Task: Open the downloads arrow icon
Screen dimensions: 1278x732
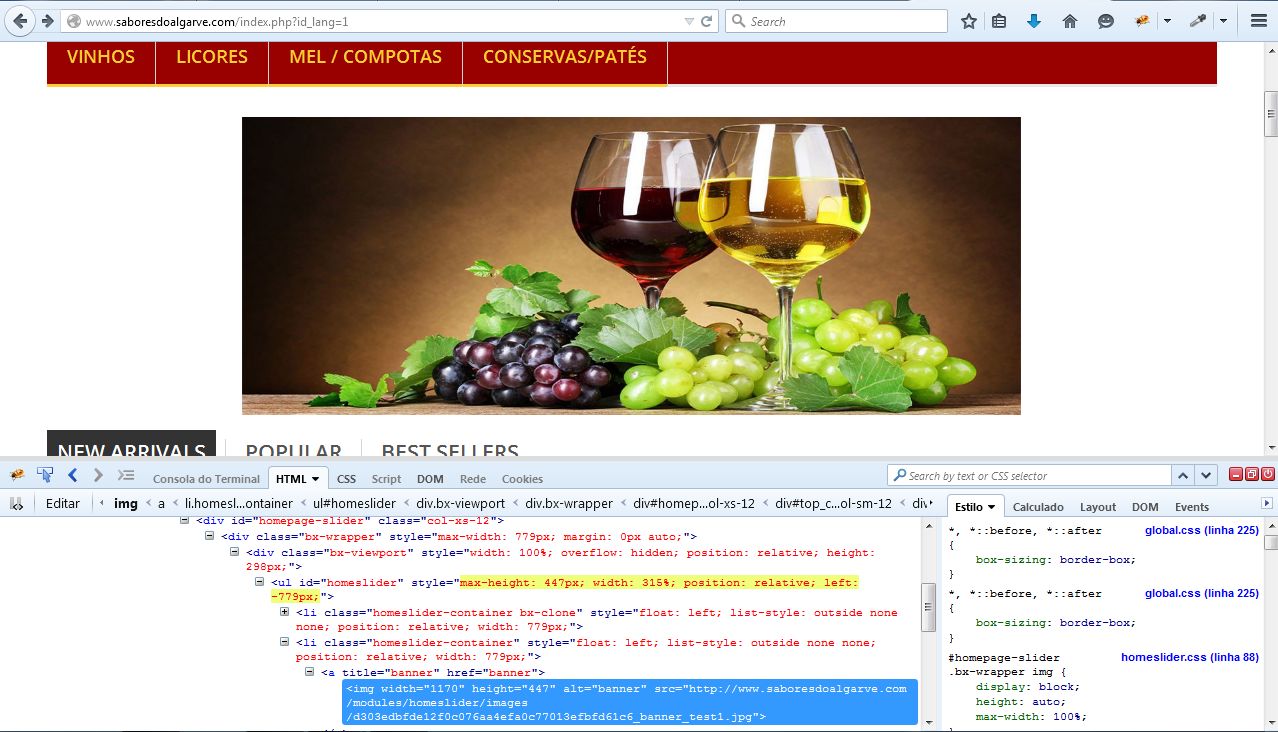Action: pyautogui.click(x=1034, y=21)
